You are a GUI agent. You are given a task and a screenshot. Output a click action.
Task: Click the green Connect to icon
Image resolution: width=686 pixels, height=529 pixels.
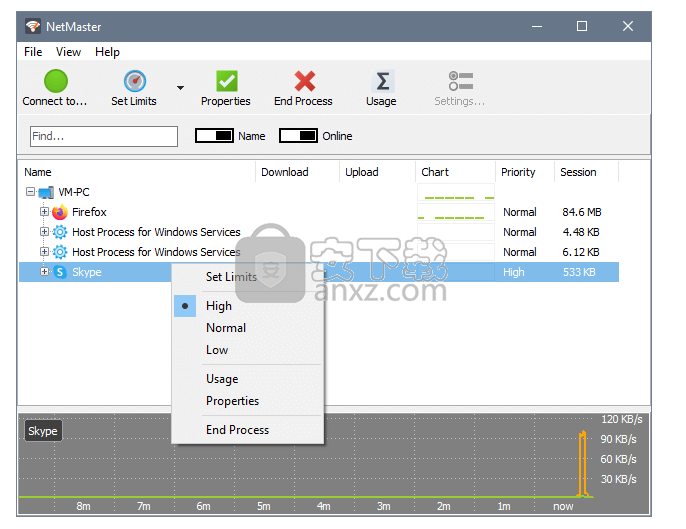[56, 81]
